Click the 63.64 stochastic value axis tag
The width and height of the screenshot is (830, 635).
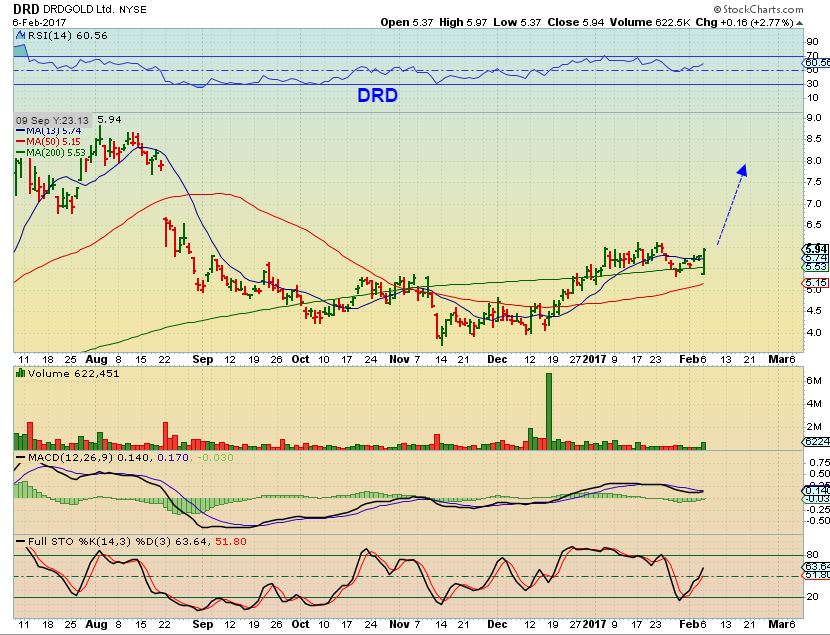[x=815, y=567]
